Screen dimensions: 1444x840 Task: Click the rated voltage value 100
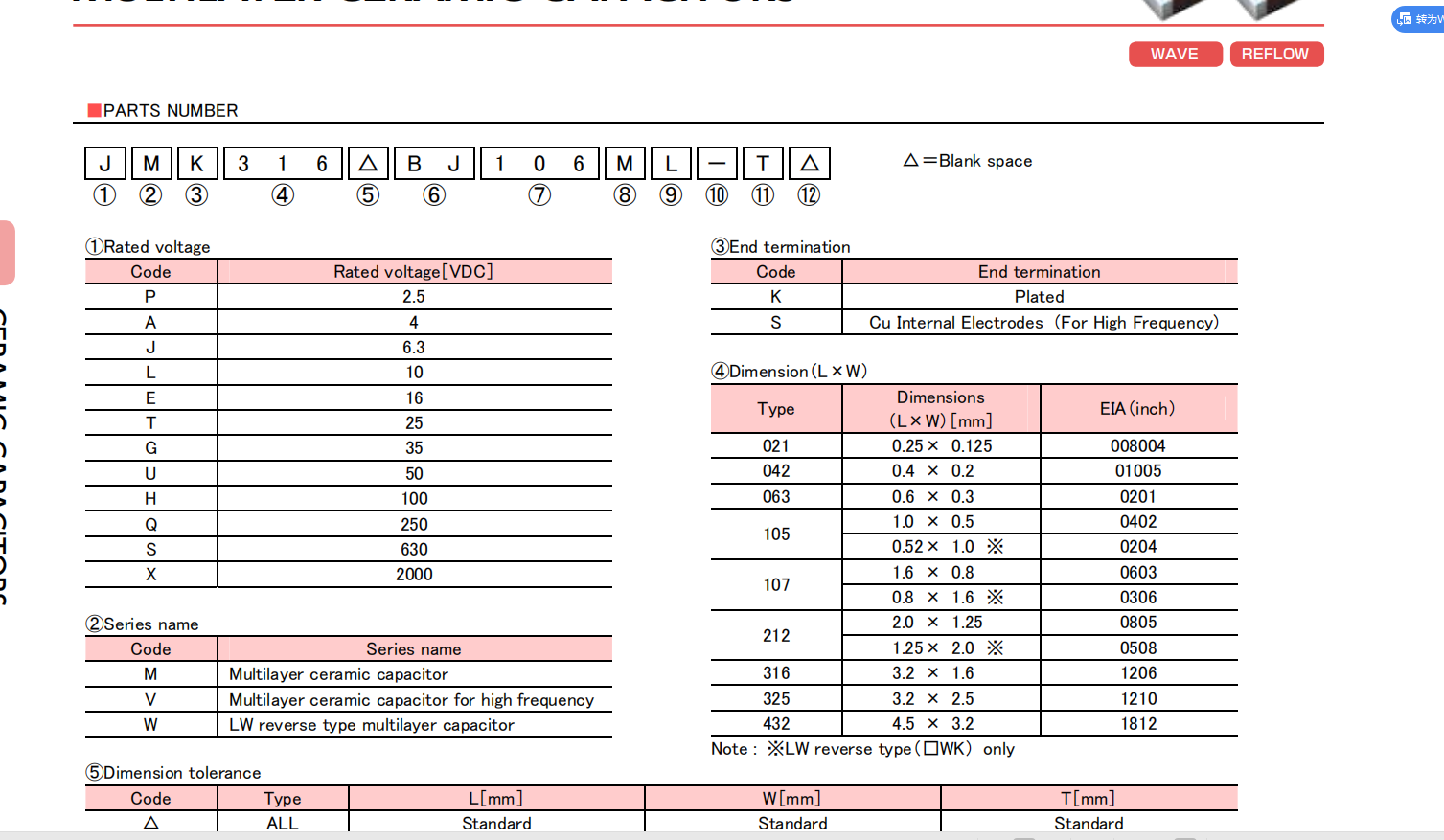[414, 499]
